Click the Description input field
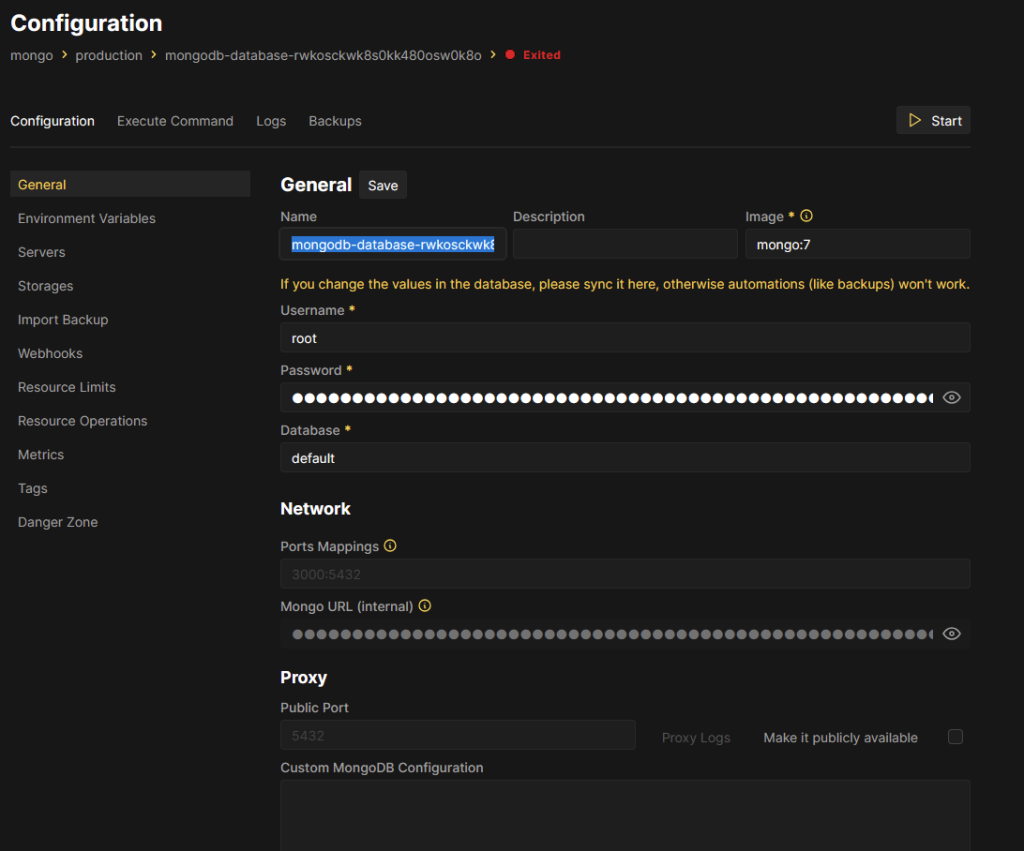Viewport: 1024px width, 851px height. (x=625, y=244)
